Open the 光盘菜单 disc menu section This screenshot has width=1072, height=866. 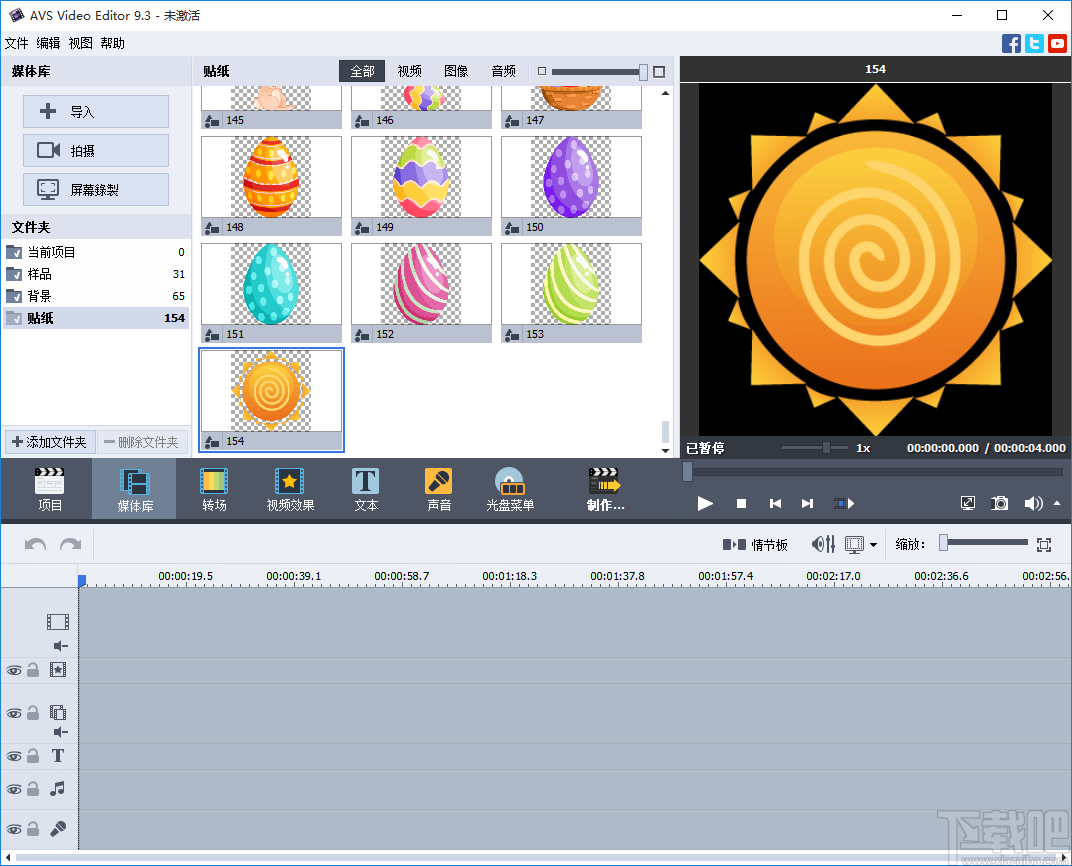(510, 489)
